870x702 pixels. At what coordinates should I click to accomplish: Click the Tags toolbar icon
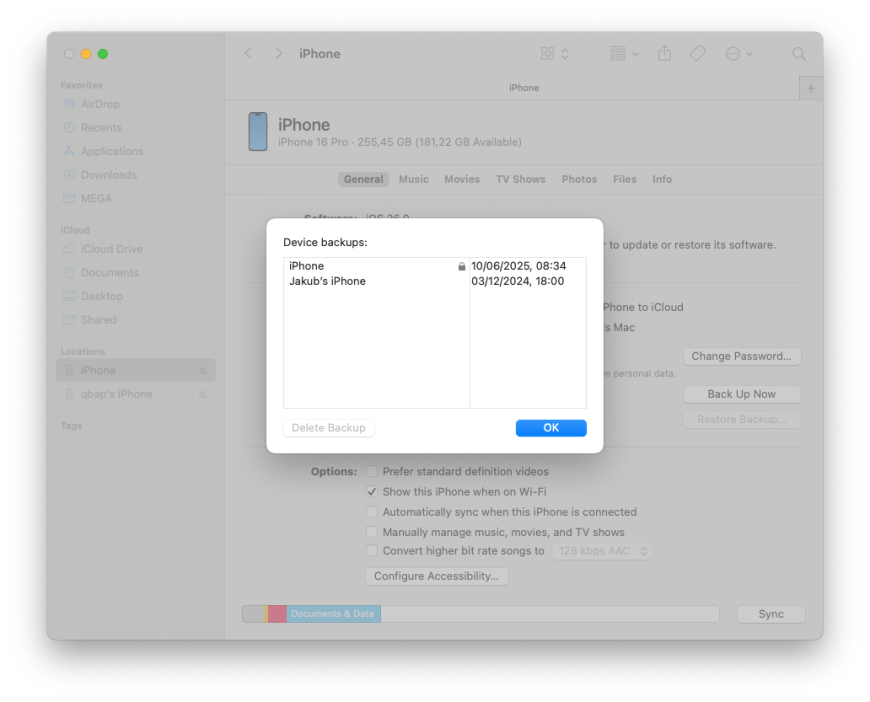697,54
